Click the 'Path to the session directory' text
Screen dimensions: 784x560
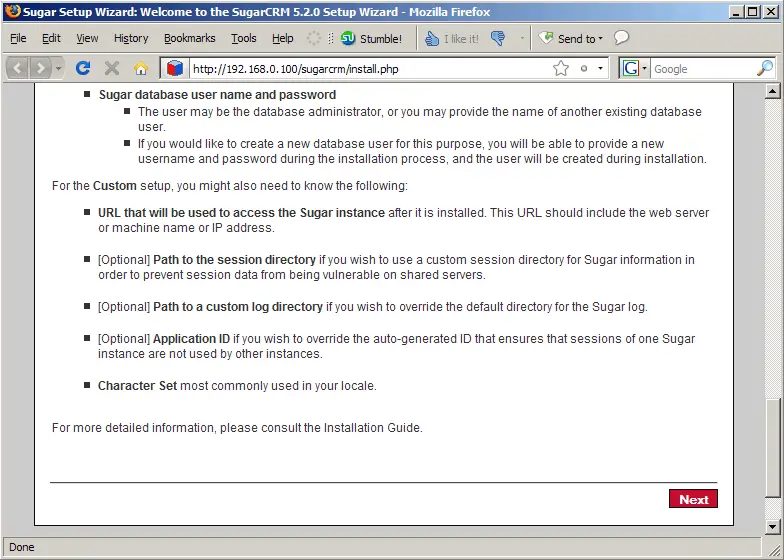point(234,260)
